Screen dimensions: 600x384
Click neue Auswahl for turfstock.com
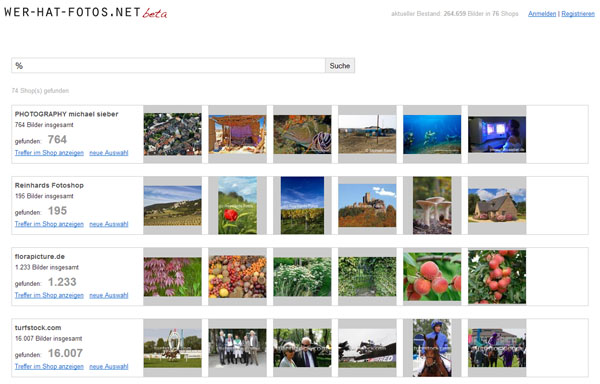tap(109, 366)
